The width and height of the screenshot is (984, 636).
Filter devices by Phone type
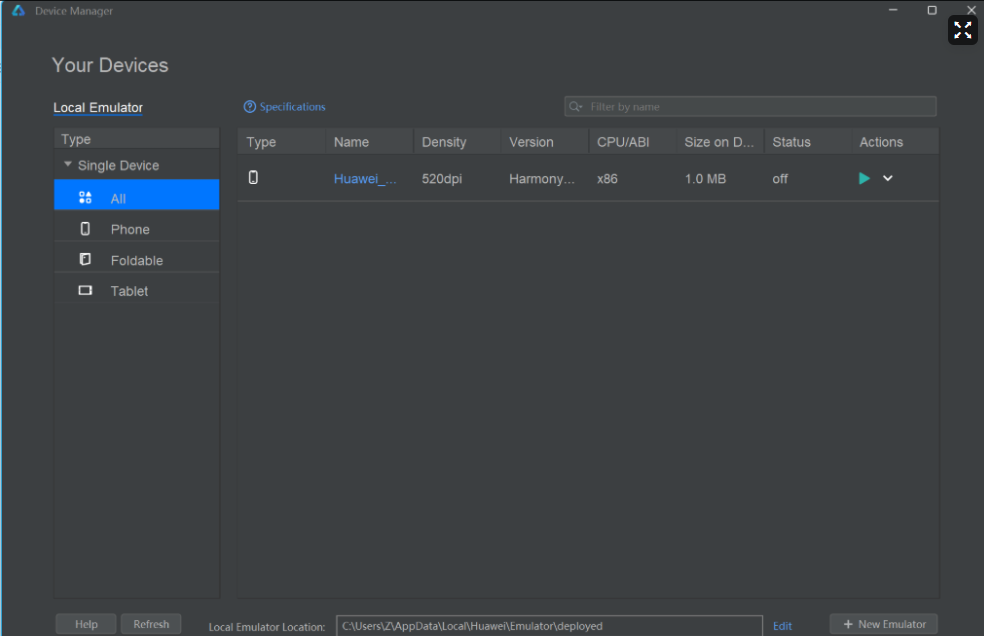tap(136, 229)
